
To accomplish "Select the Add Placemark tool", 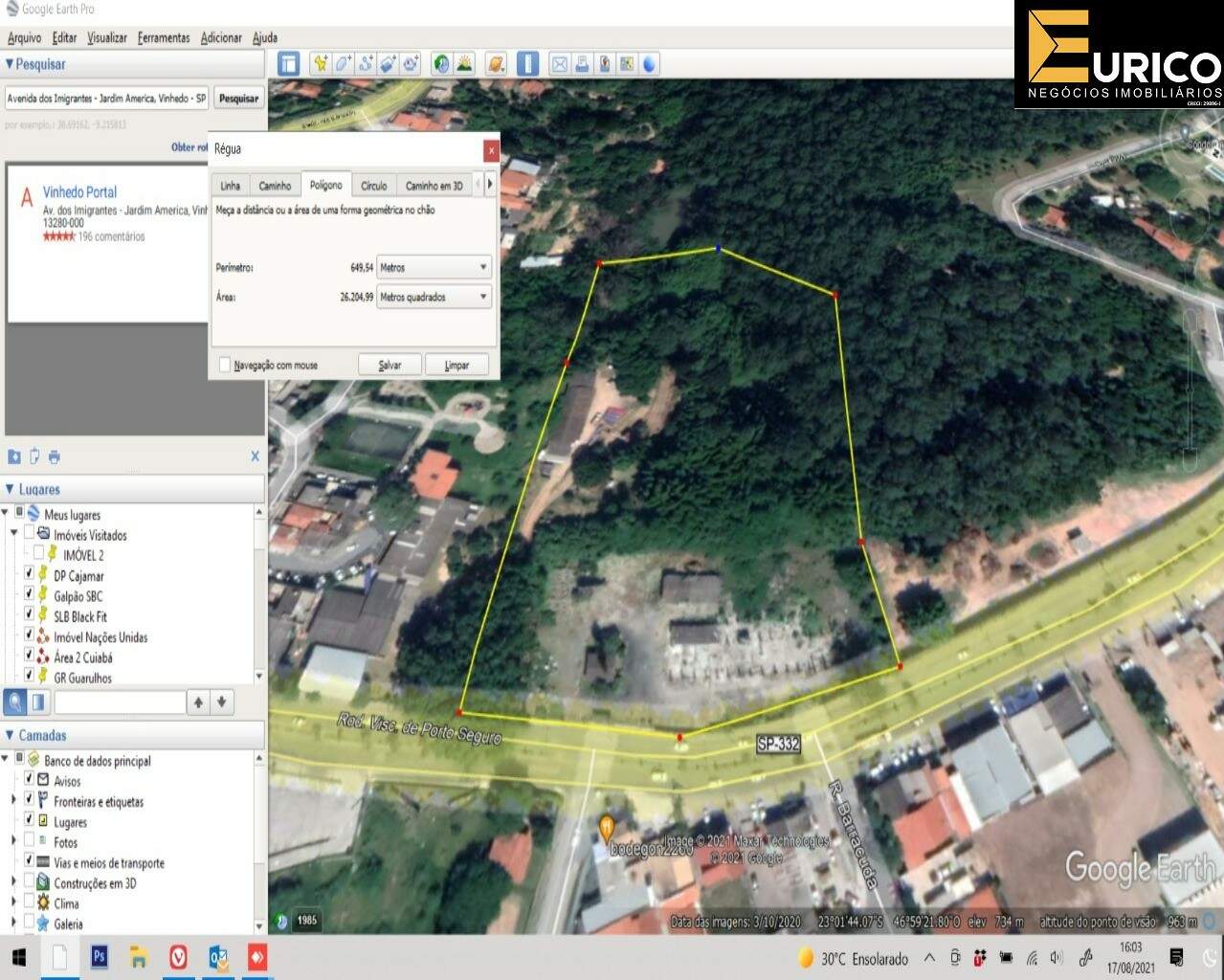I will point(322,64).
